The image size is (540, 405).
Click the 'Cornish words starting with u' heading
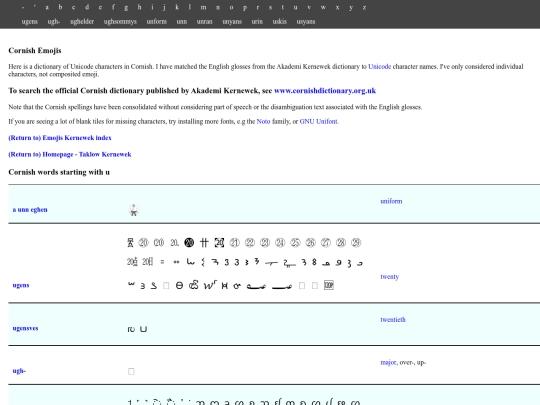coord(59,172)
